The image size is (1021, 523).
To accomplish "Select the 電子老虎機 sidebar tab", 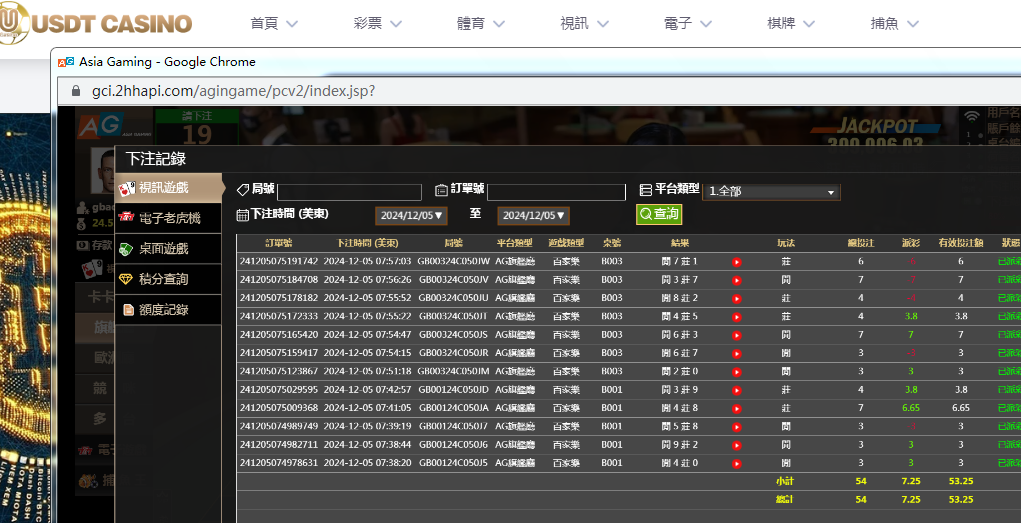I will (x=168, y=218).
